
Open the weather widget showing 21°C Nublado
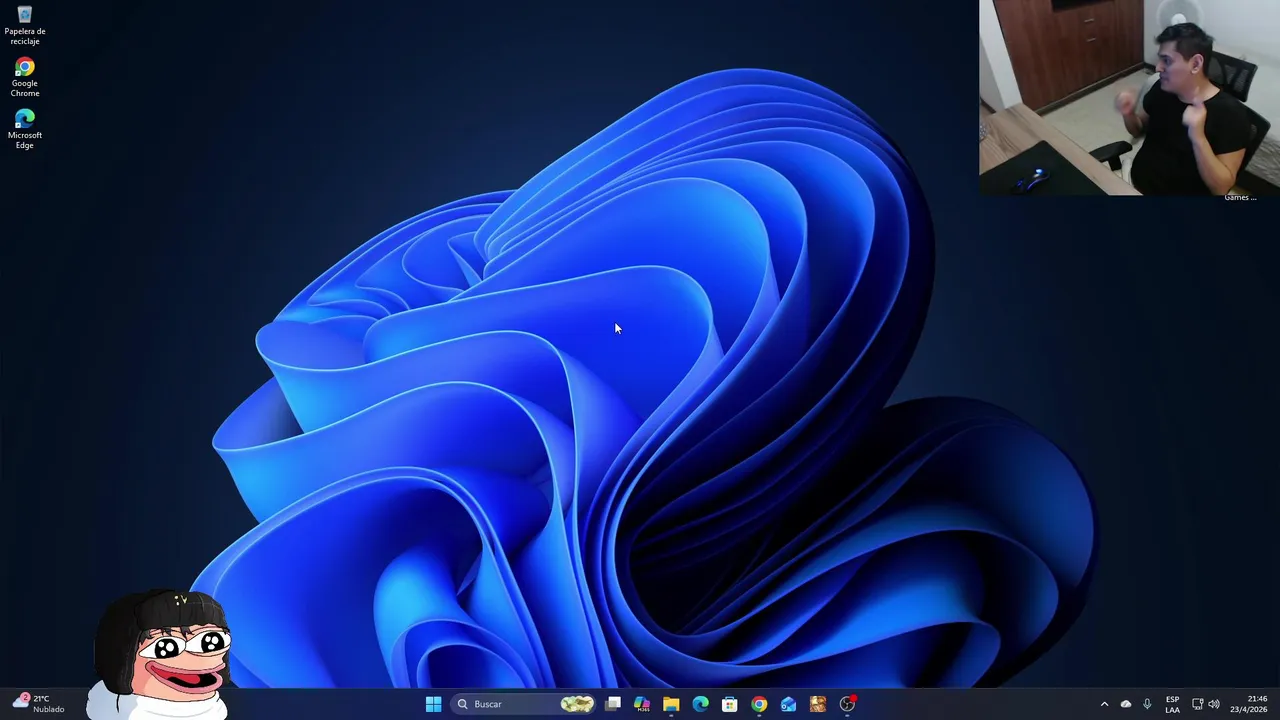click(38, 704)
